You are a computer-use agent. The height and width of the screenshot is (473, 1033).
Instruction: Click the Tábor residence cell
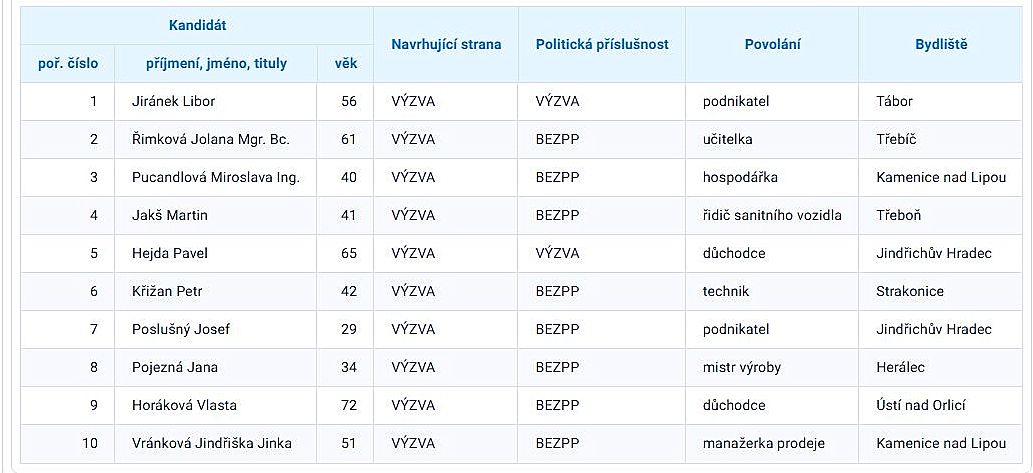(x=894, y=101)
